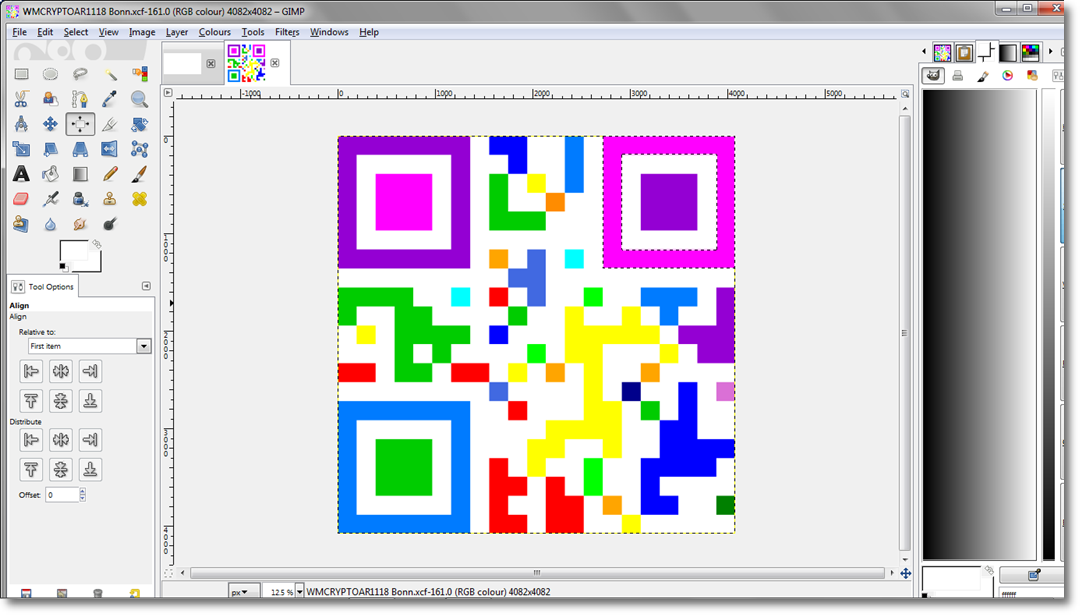The width and height of the screenshot is (1080, 615).
Task: Select the Select by Colour tool
Action: [x=139, y=74]
